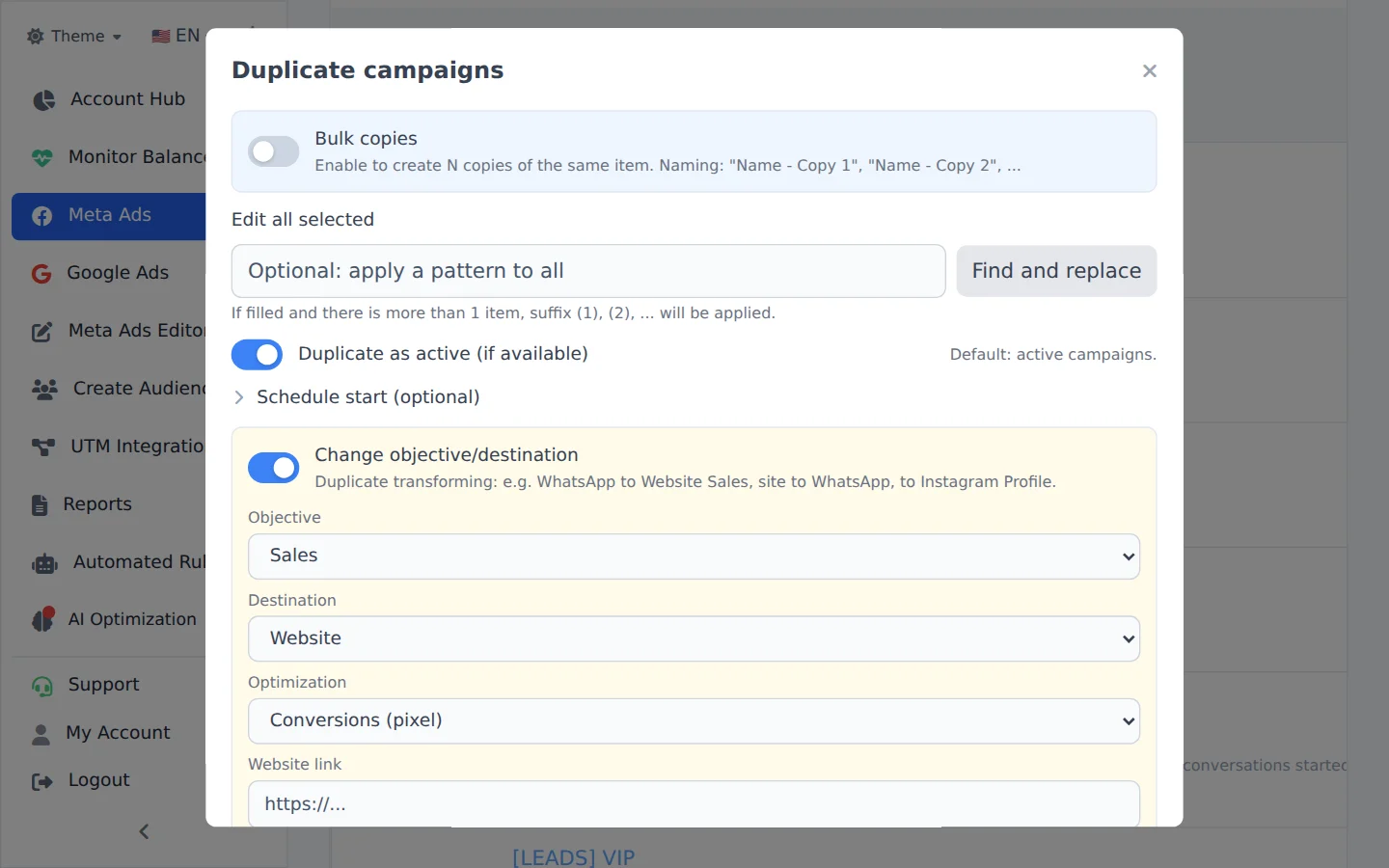Open the Account Hub menu item
Image resolution: width=1389 pixels, height=868 pixels.
tap(109, 99)
